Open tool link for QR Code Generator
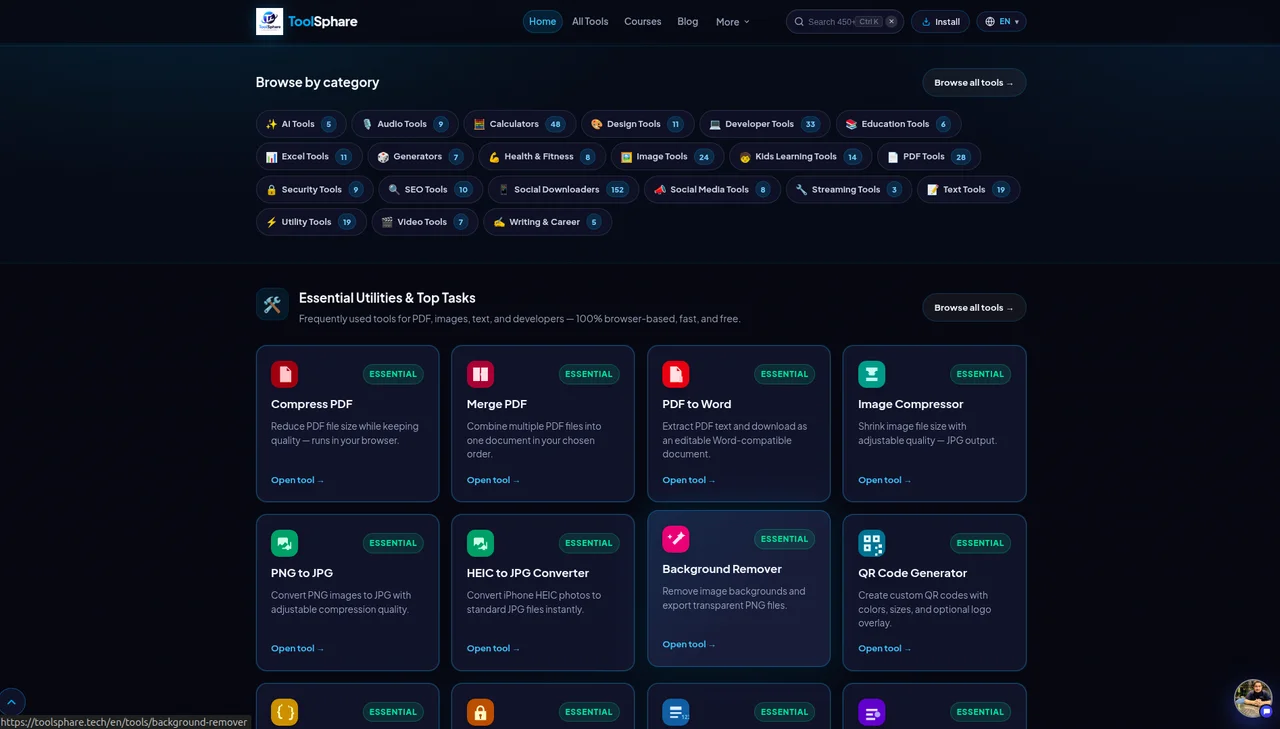1280x729 pixels. coord(885,648)
